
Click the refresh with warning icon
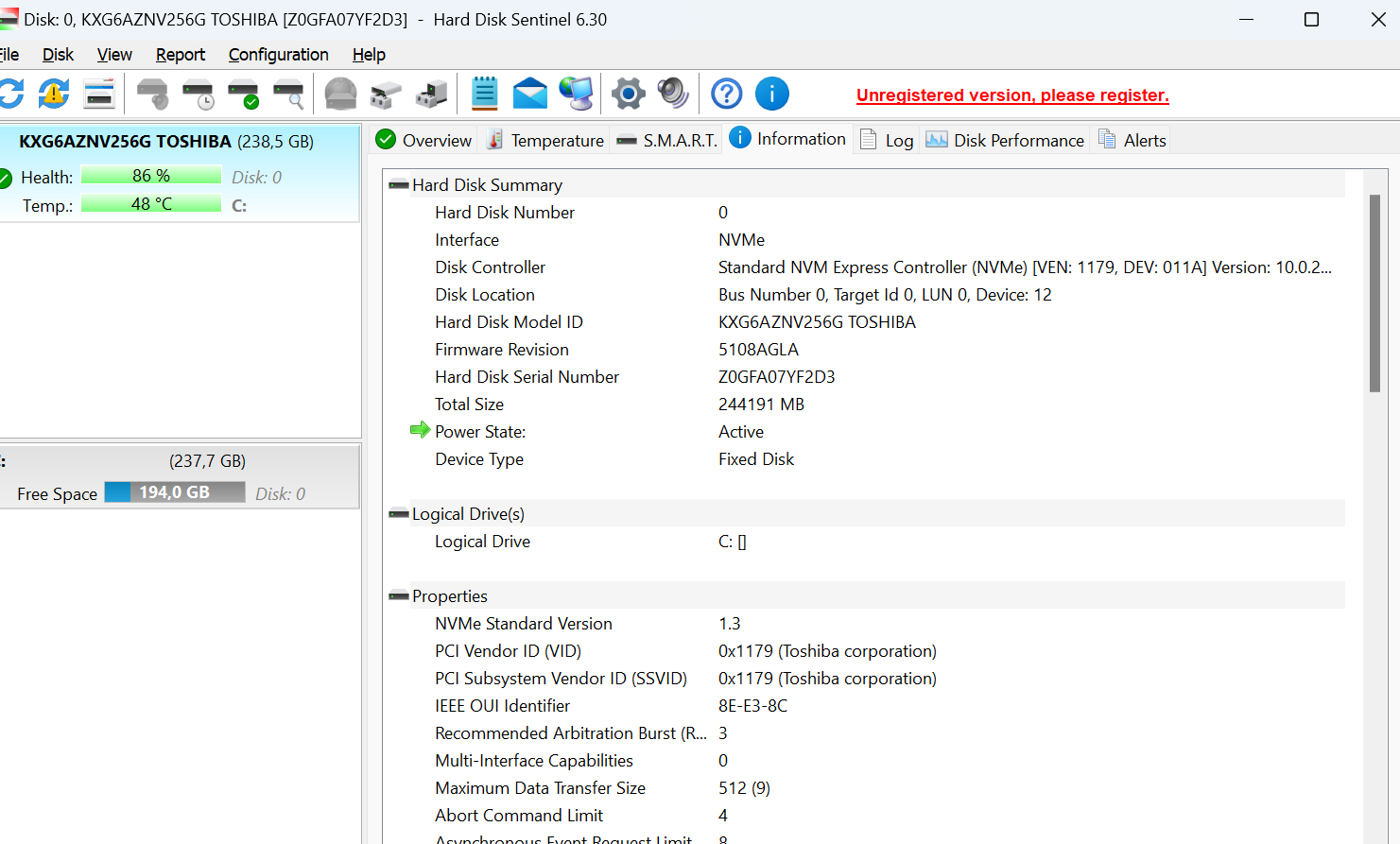click(54, 94)
